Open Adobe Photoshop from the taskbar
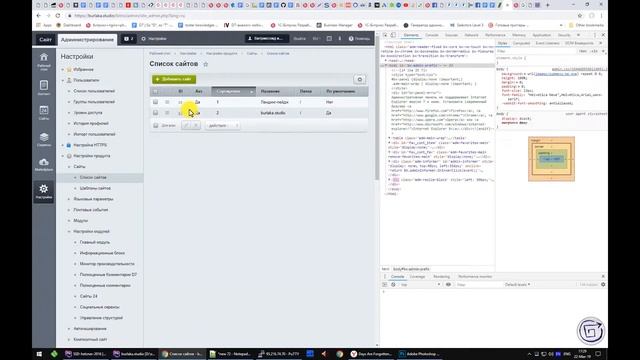The height and width of the screenshot is (360, 640). [418, 354]
